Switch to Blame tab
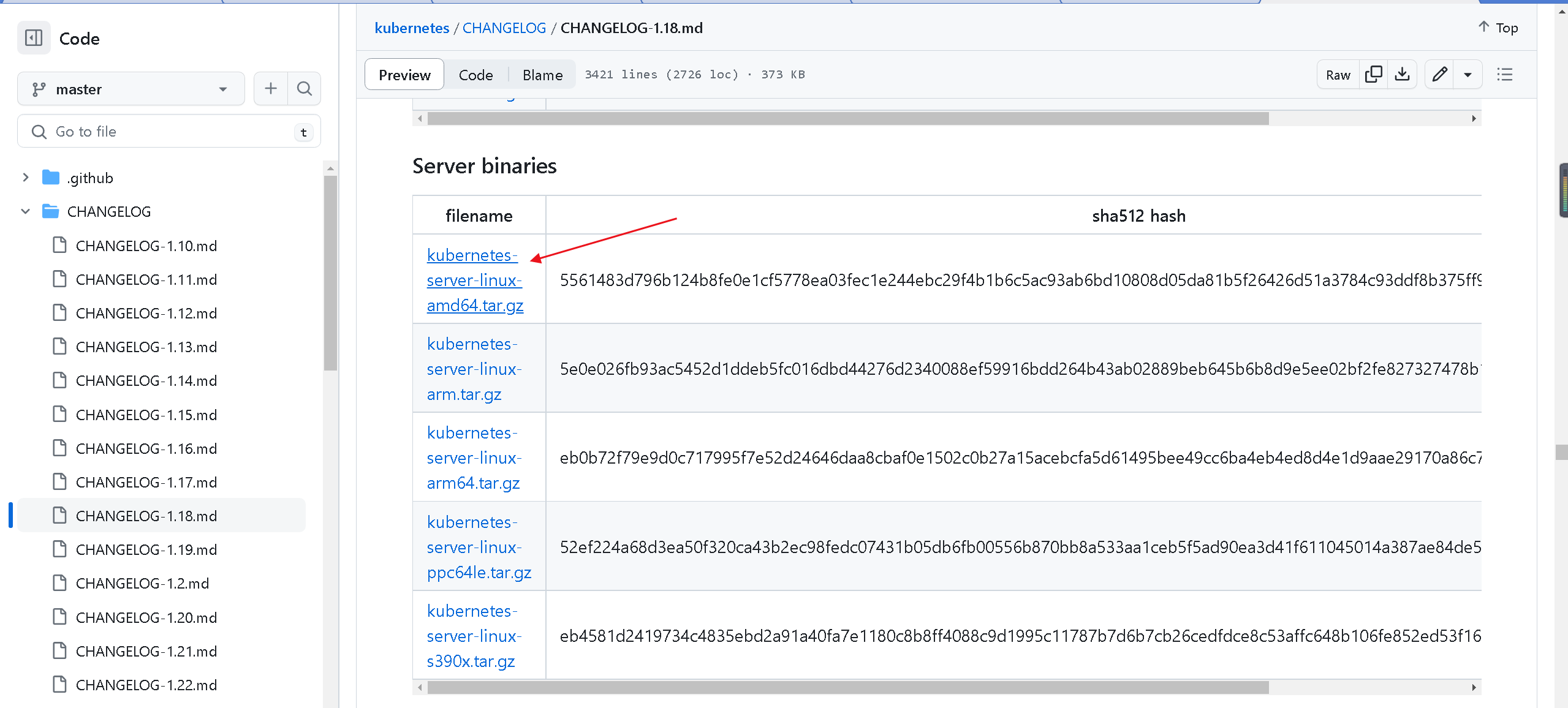The height and width of the screenshot is (708, 1568). click(542, 75)
